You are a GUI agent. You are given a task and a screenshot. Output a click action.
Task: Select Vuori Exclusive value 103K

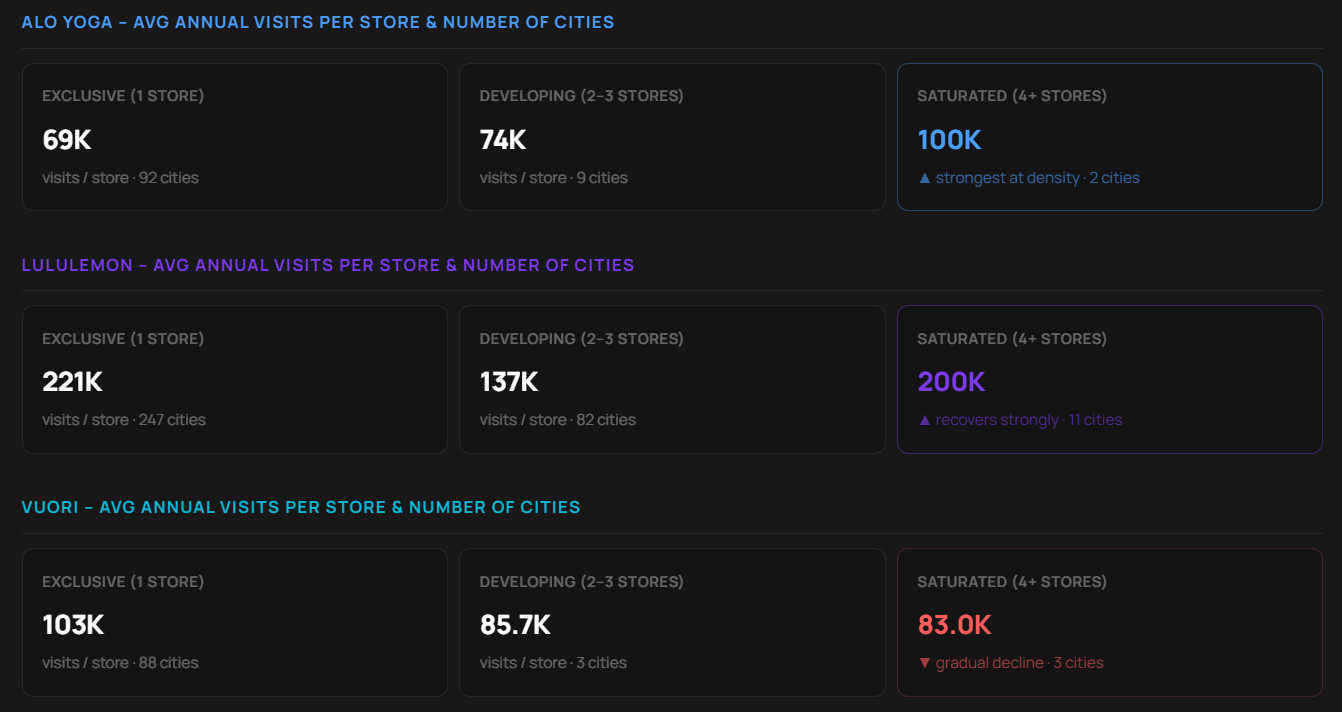point(73,625)
